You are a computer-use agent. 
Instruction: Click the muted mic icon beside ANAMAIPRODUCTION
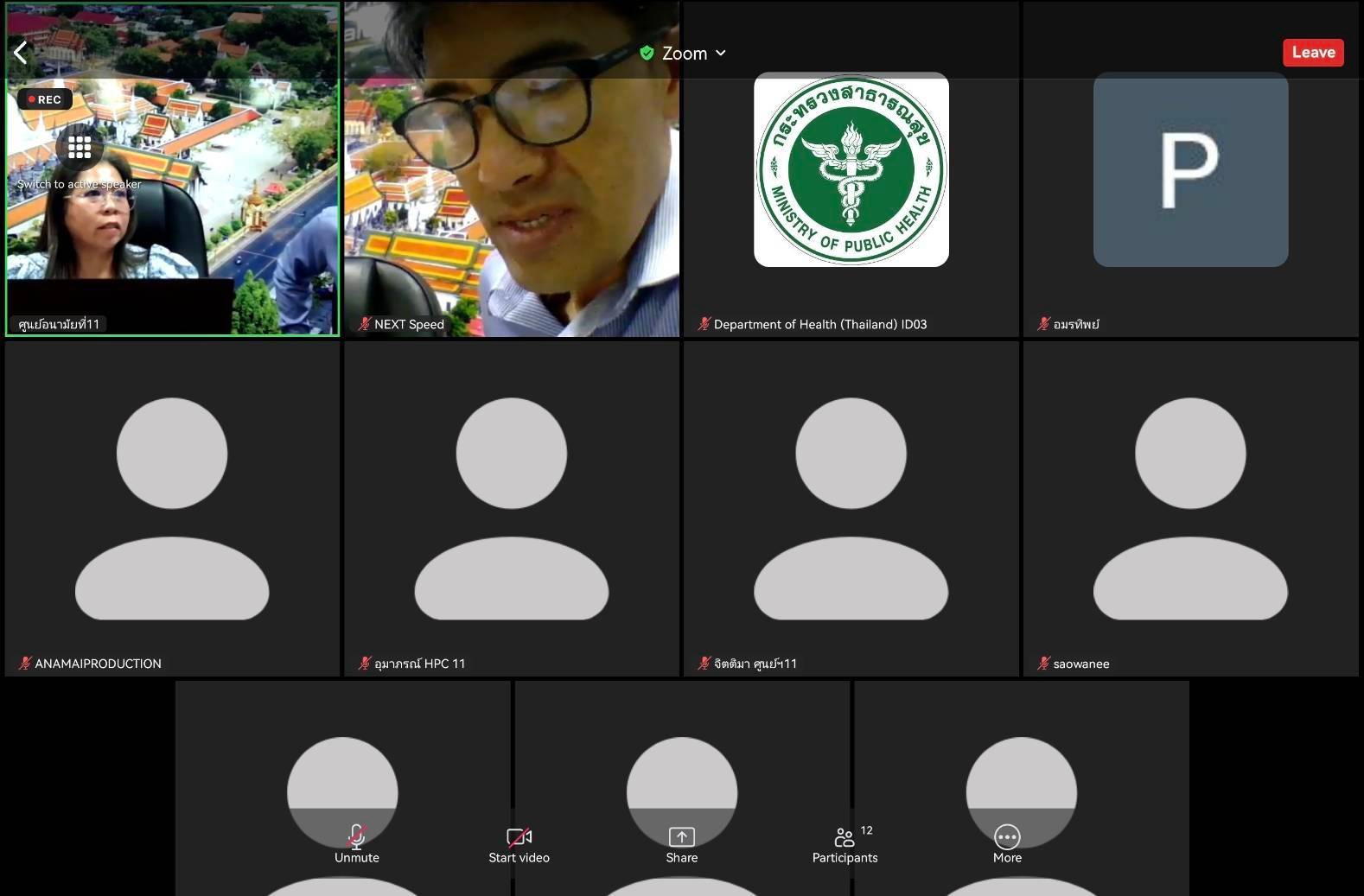point(25,664)
